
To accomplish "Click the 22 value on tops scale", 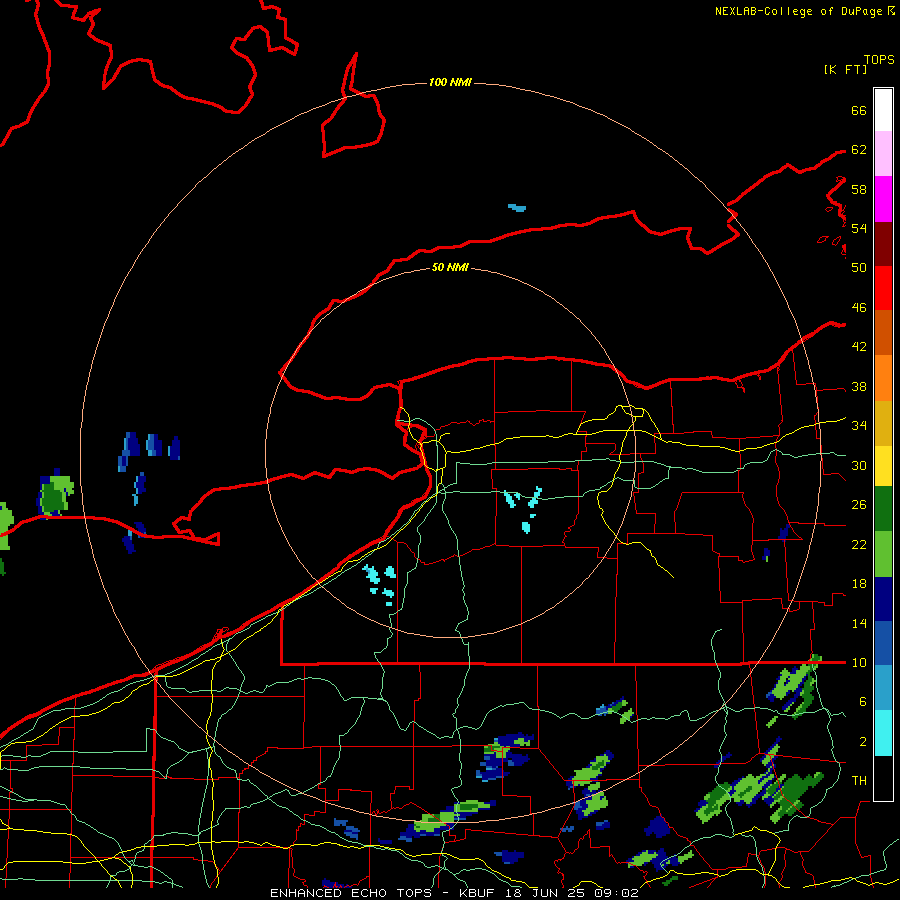I will [x=859, y=544].
